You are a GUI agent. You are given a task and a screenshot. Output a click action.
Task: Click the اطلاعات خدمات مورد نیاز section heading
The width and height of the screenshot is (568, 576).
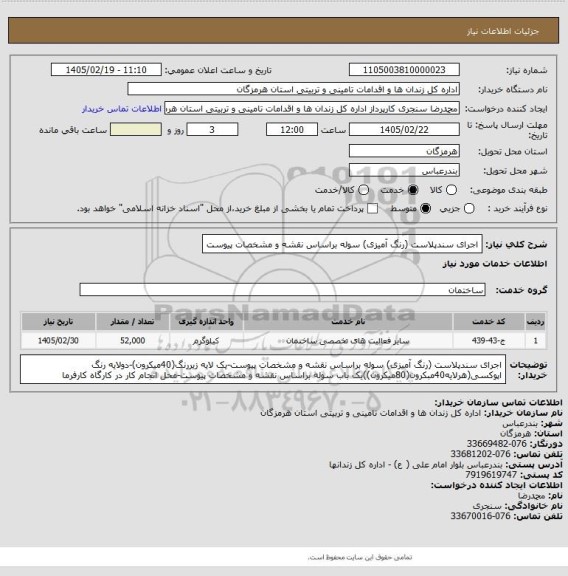pyautogui.click(x=495, y=264)
